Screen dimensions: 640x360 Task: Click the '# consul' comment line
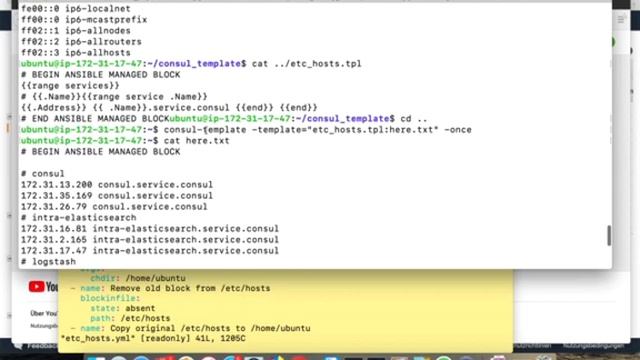point(43,174)
